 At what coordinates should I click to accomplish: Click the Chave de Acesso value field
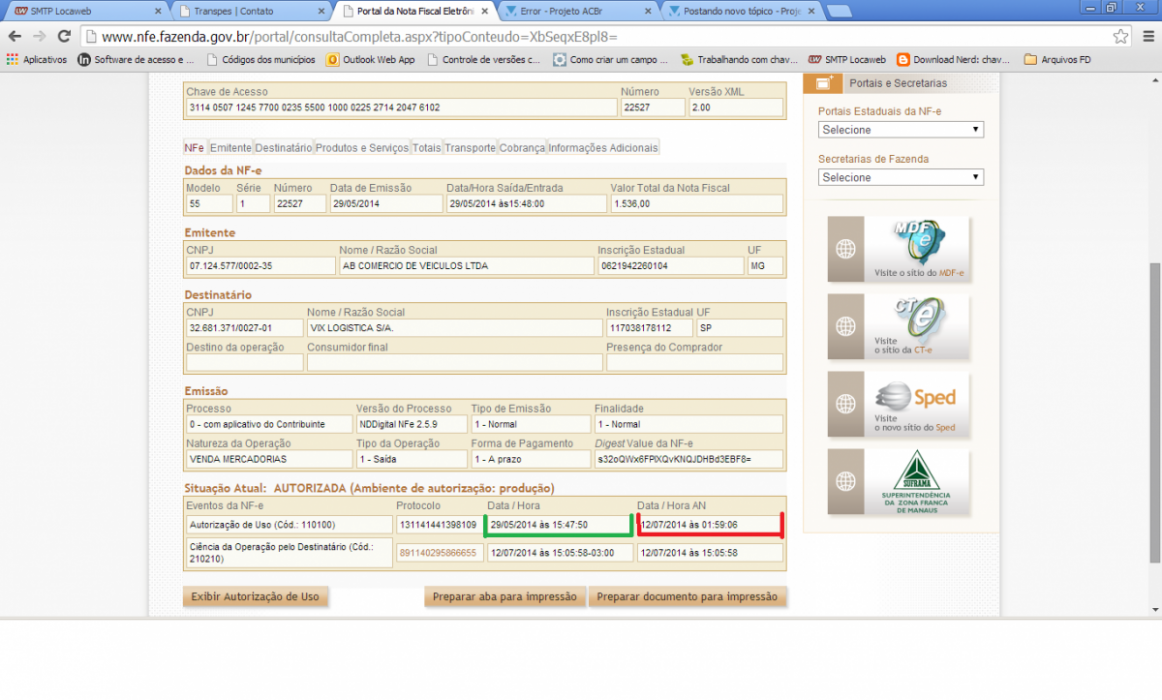pyautogui.click(x=400, y=107)
